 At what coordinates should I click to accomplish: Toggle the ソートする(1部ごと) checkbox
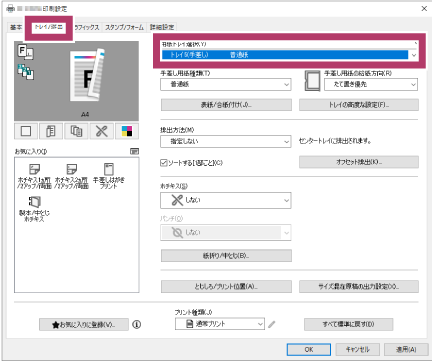point(164,163)
